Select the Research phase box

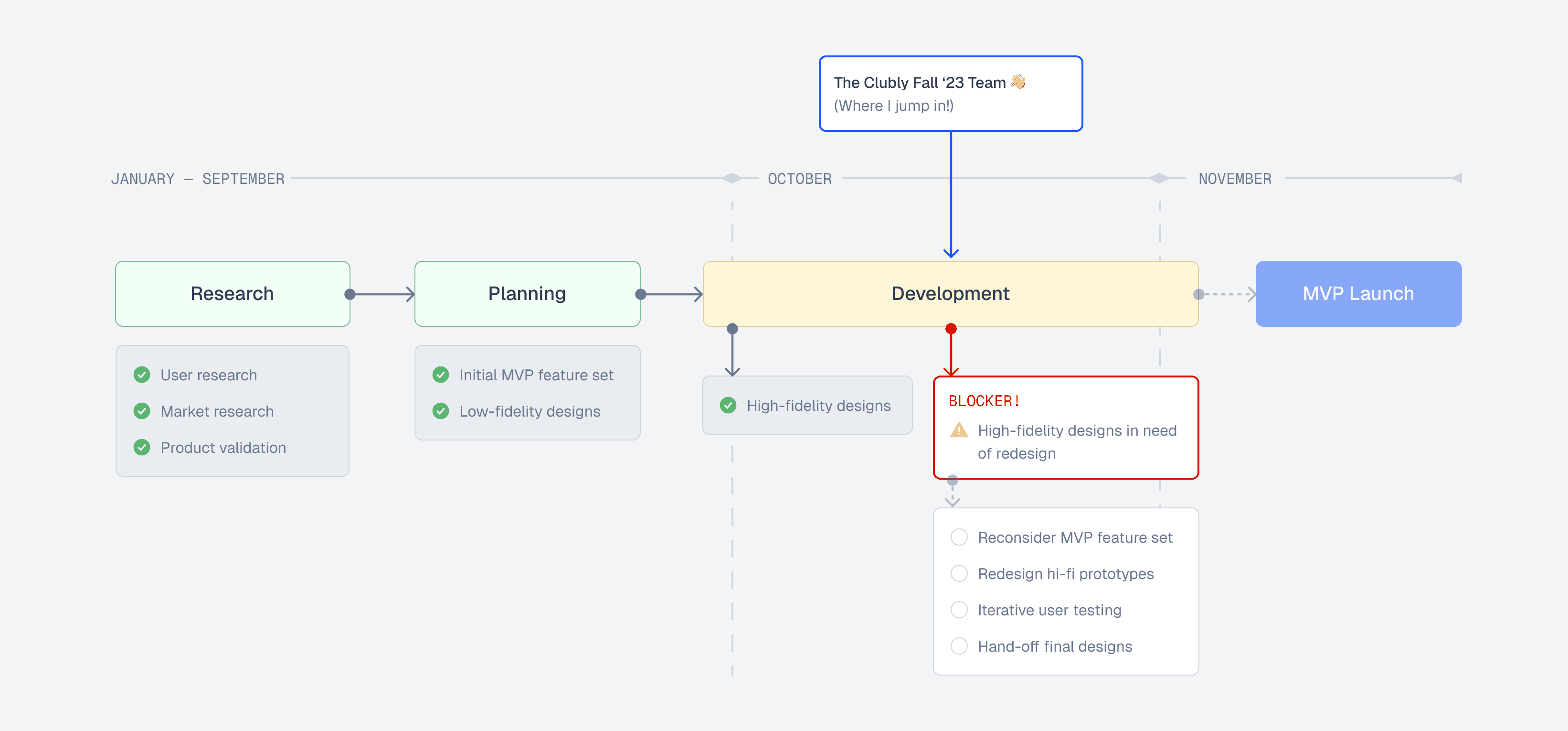(232, 294)
